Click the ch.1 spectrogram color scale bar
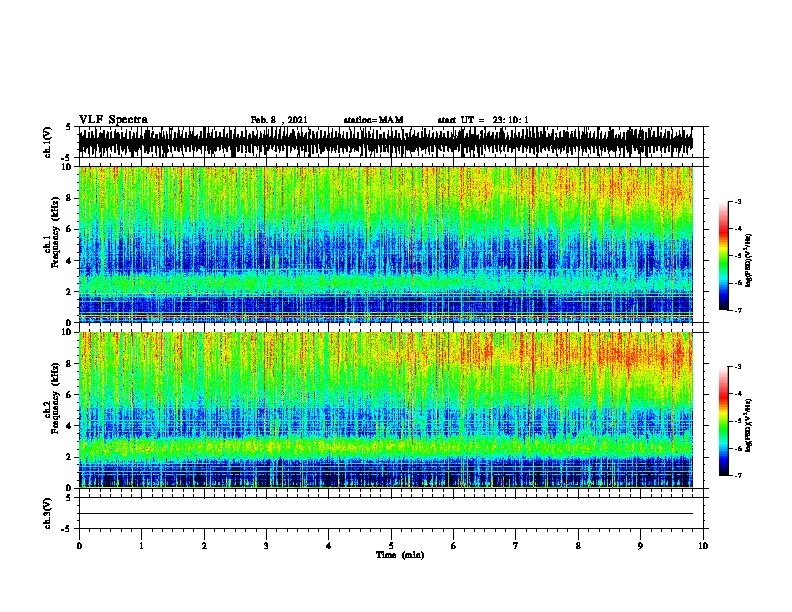Screen dimensions: 792x612 click(x=723, y=256)
